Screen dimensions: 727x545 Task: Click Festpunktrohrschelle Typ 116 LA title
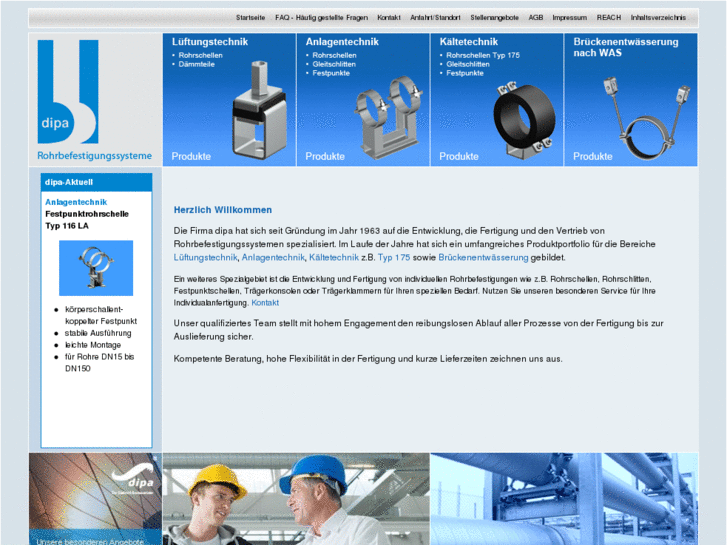pyautogui.click(x=87, y=220)
